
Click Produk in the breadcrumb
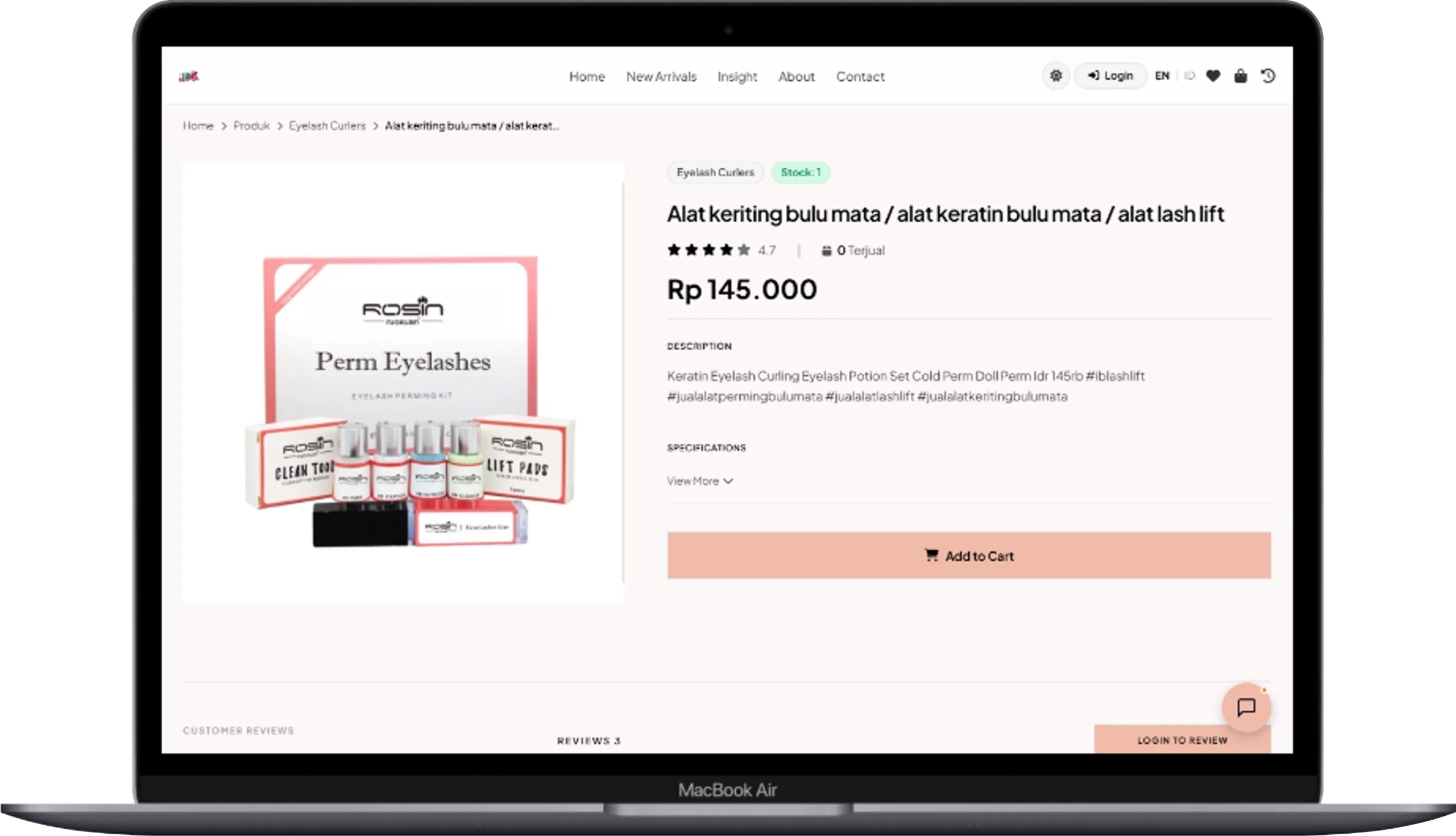tap(251, 126)
